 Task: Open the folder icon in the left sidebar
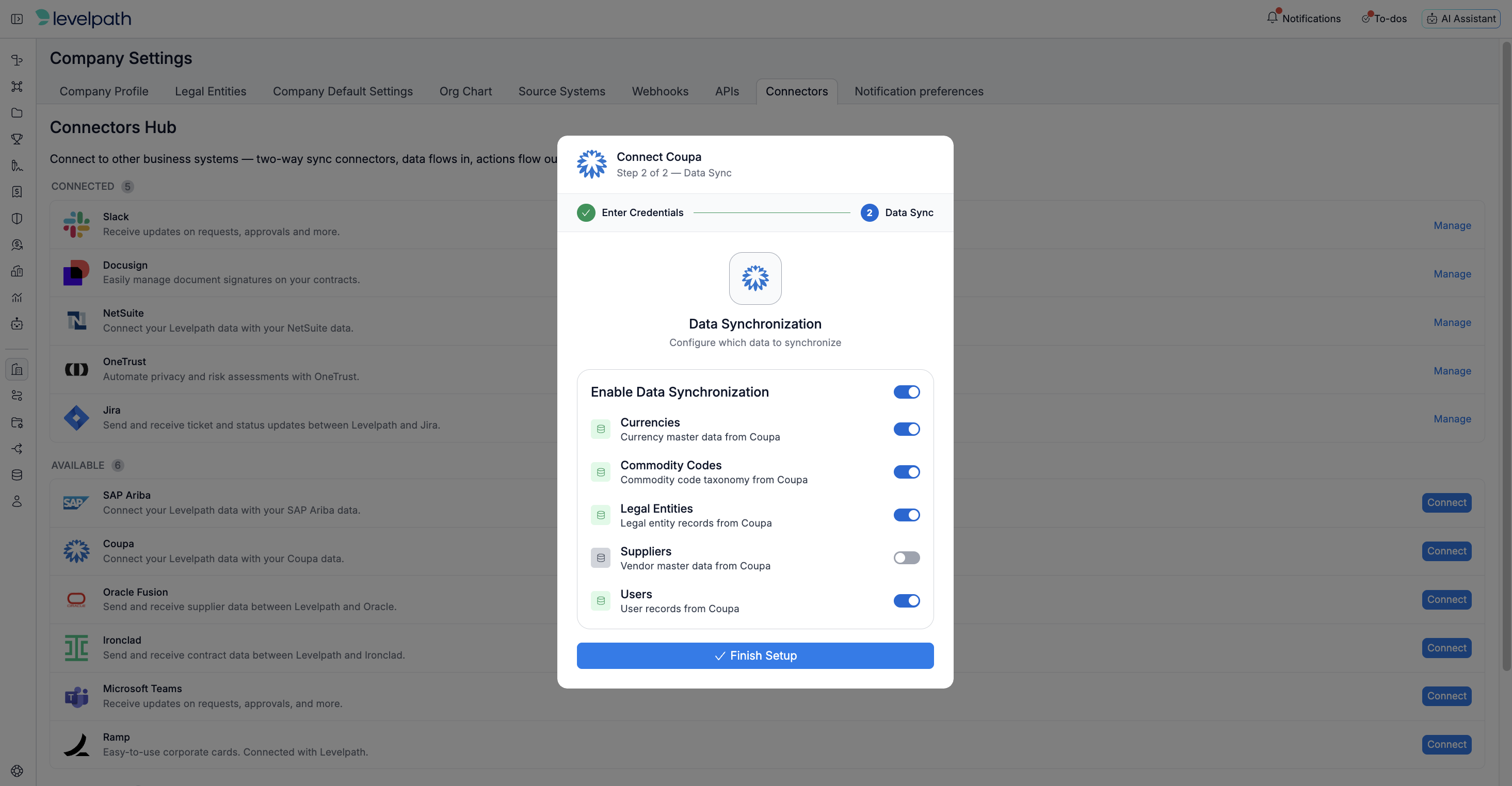point(17,112)
